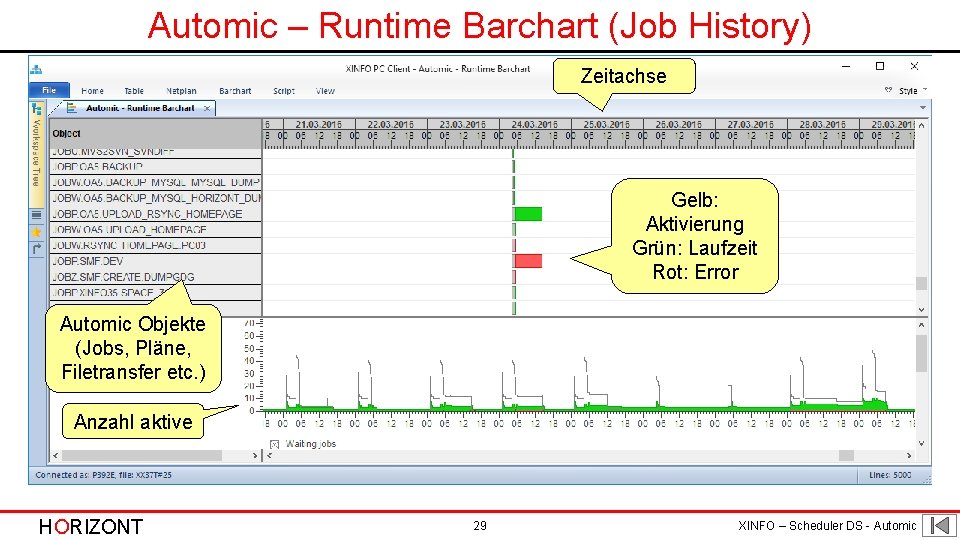Click the red error bar for JOBP.SMF.DEV

[x=528, y=261]
